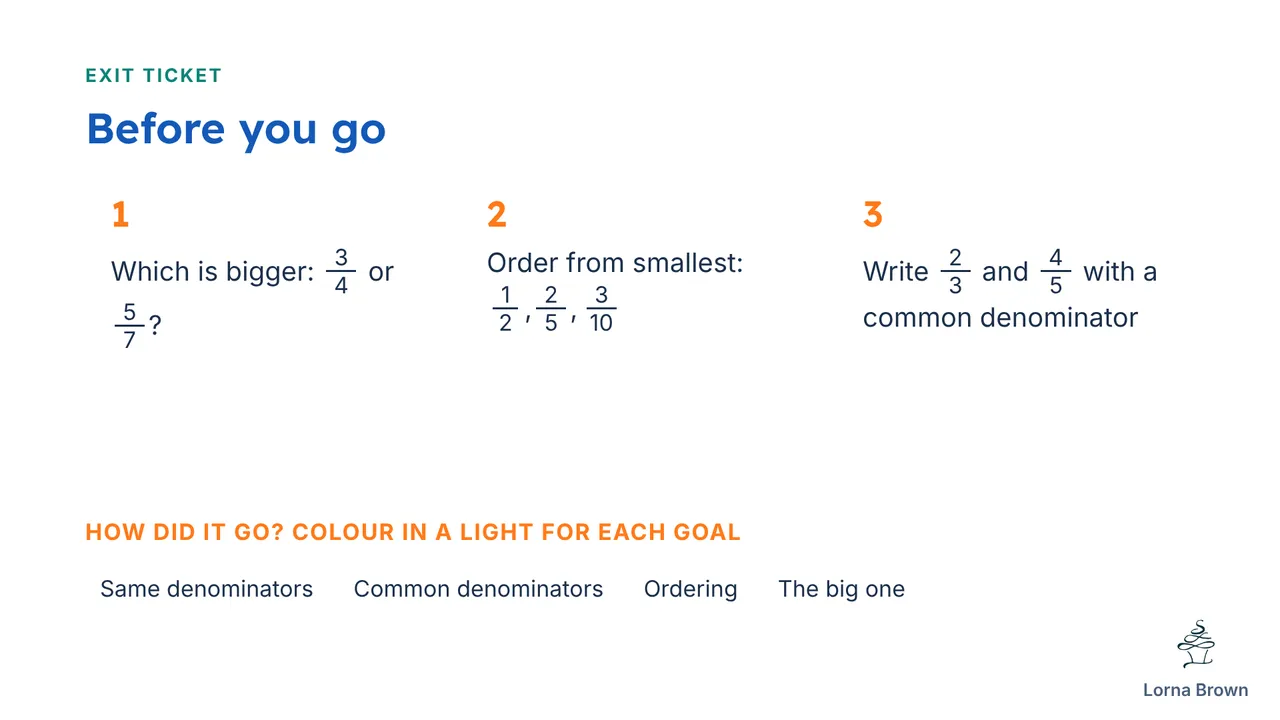
Task: Select the orange number 1 heading
Action: [120, 215]
